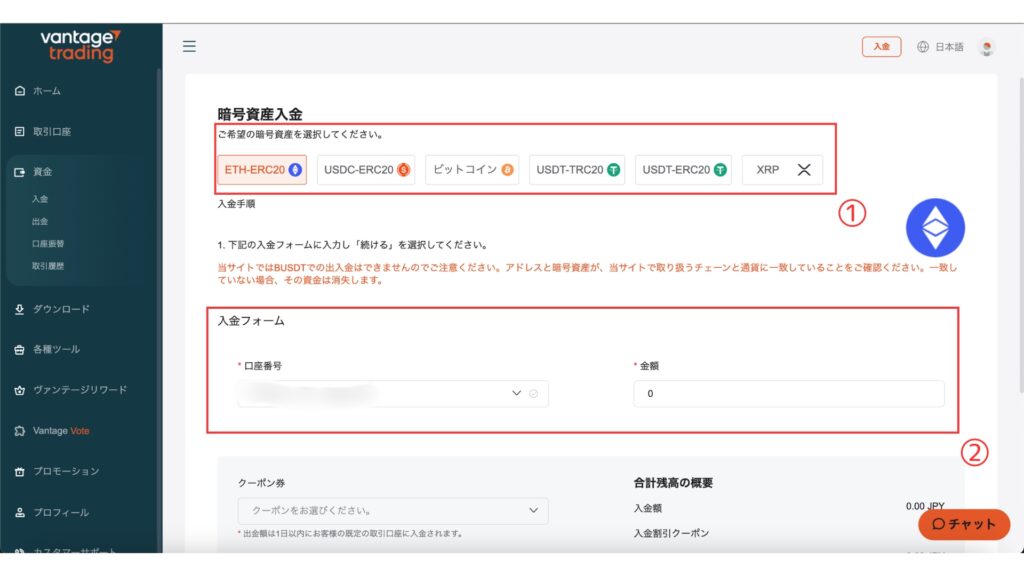
Task: Click the user profile avatar
Action: (x=986, y=47)
